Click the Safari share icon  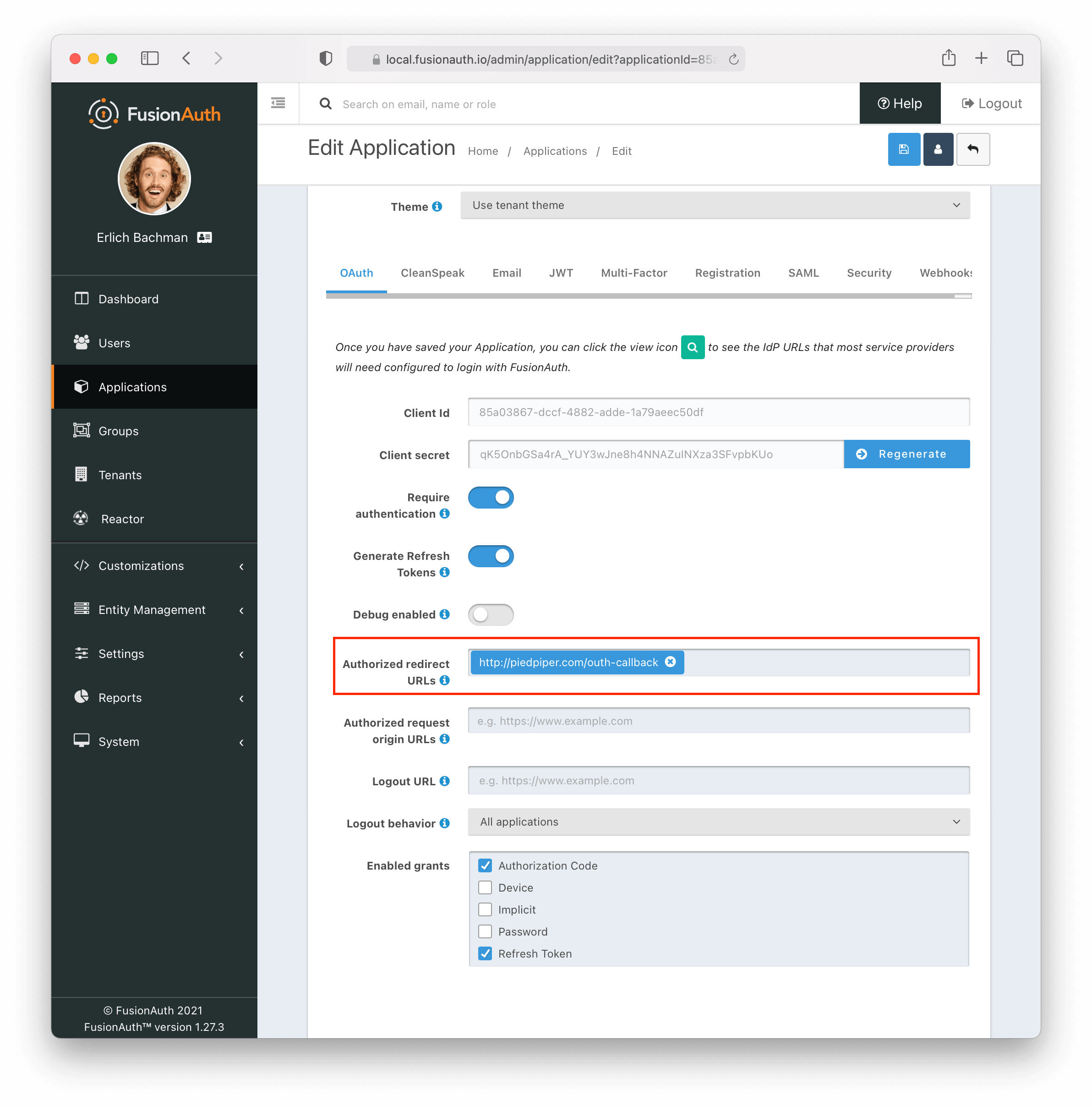point(948,58)
